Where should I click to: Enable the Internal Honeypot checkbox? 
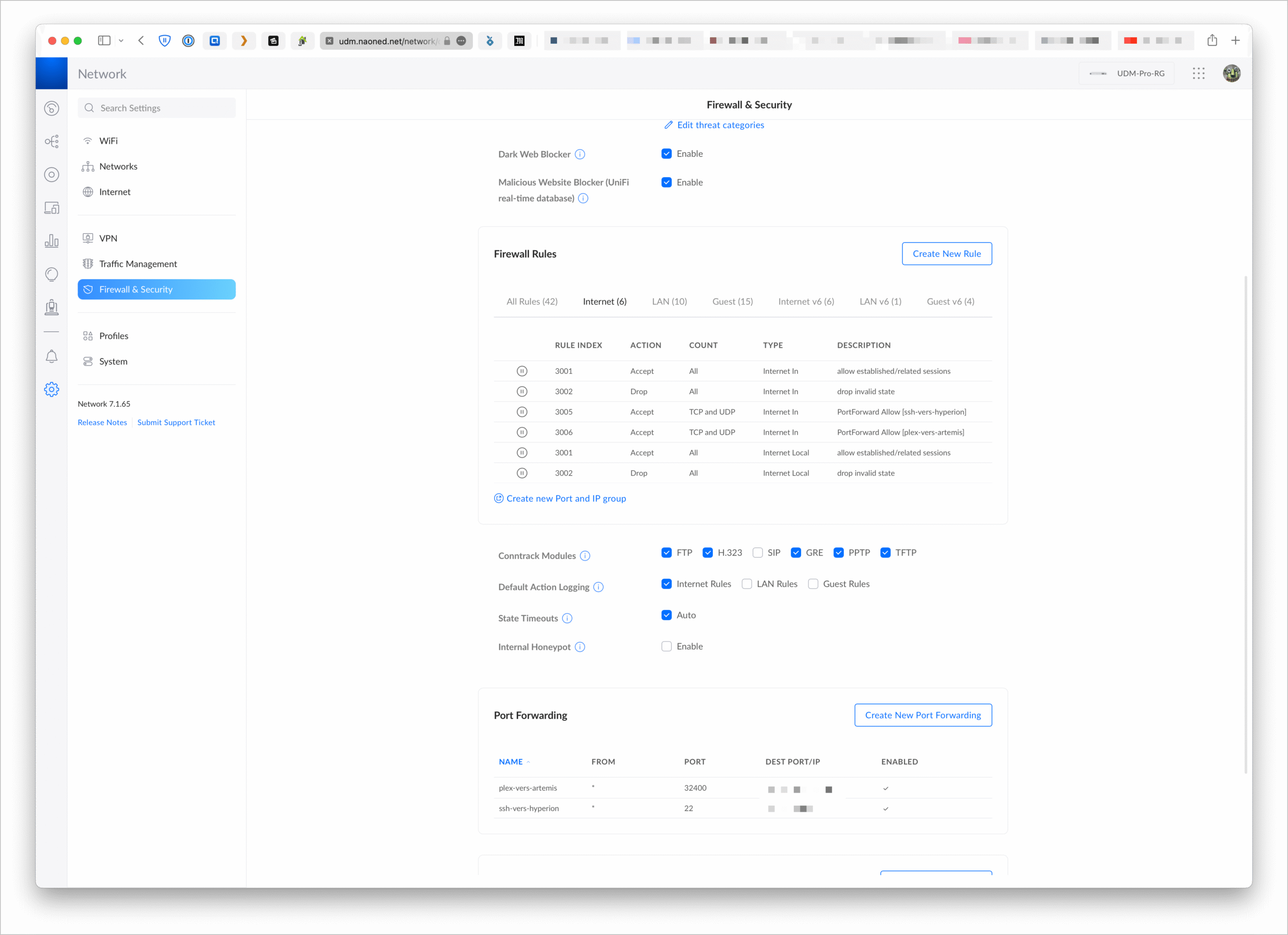pyautogui.click(x=667, y=647)
